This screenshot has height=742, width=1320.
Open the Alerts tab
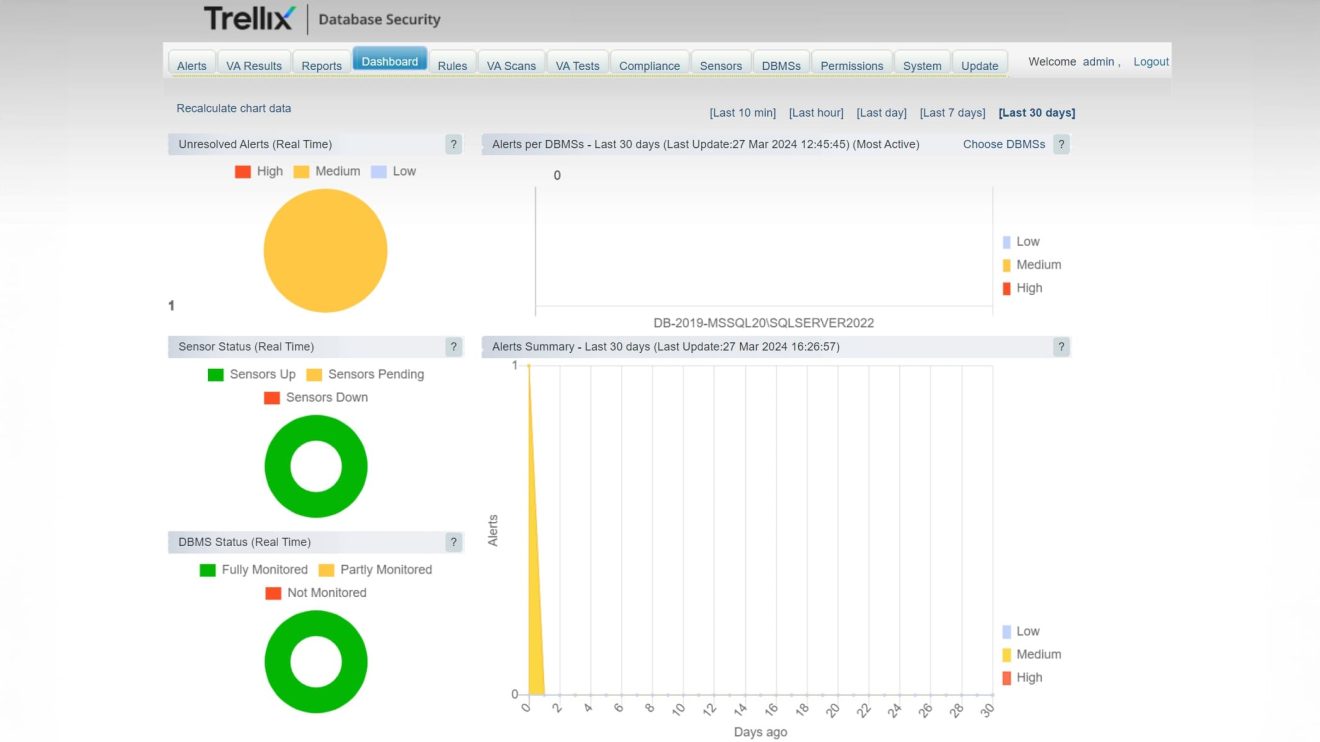click(192, 66)
